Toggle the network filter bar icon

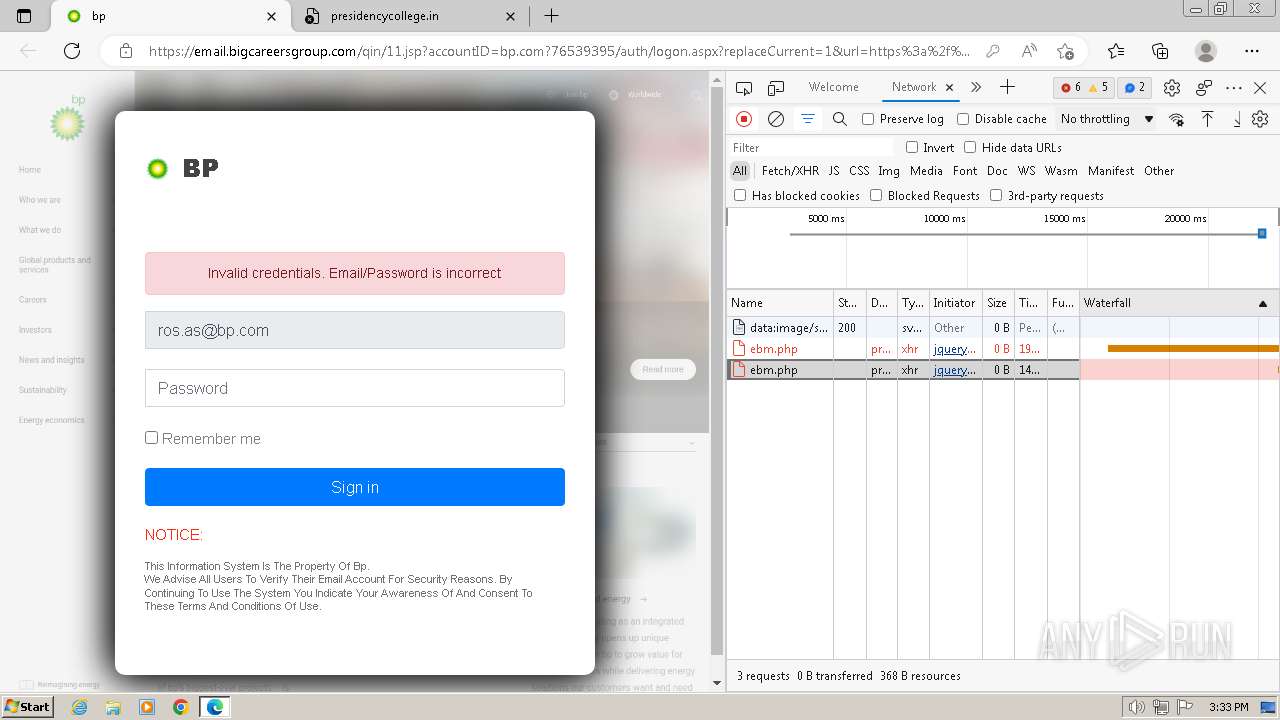coord(808,119)
